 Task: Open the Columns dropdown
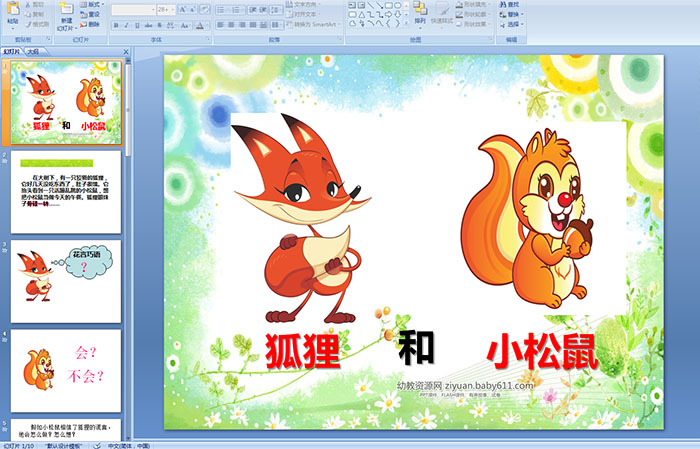coord(277,25)
